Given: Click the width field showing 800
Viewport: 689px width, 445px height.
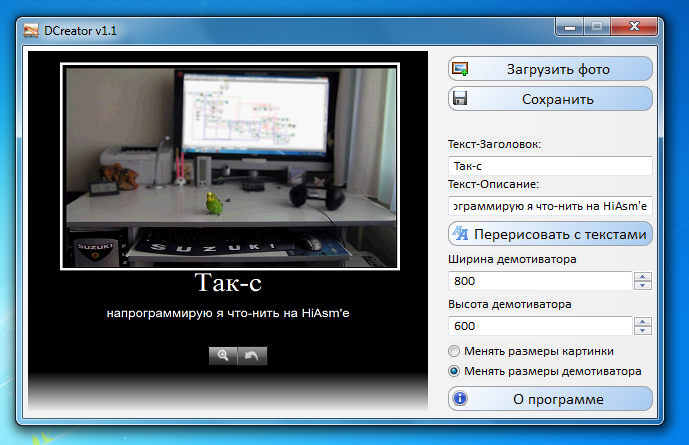Looking at the screenshot, I should pyautogui.click(x=540, y=281).
